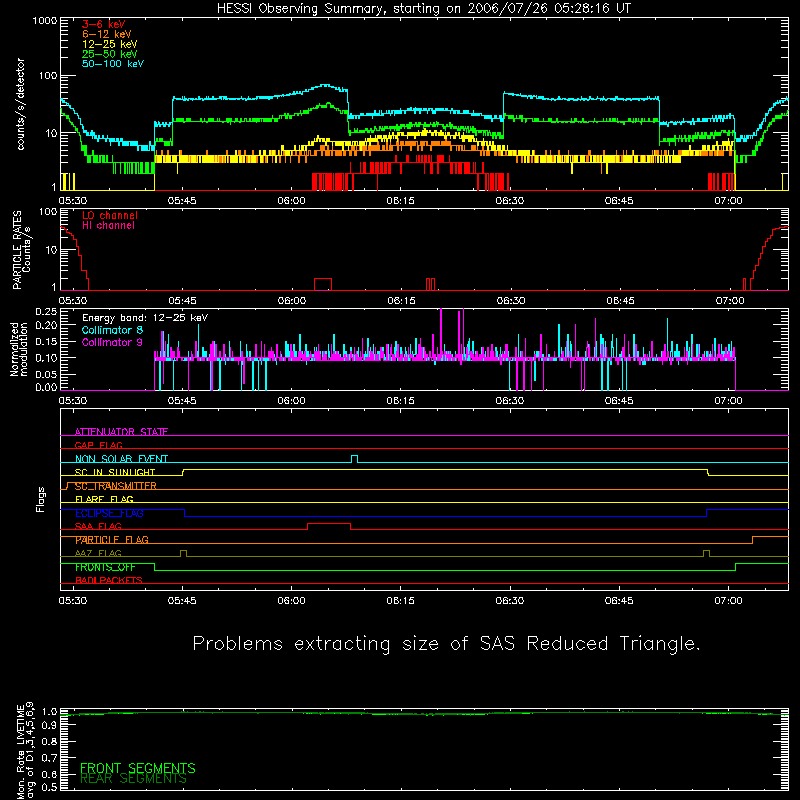Select the orange 6-12 keV legend label

point(107,34)
